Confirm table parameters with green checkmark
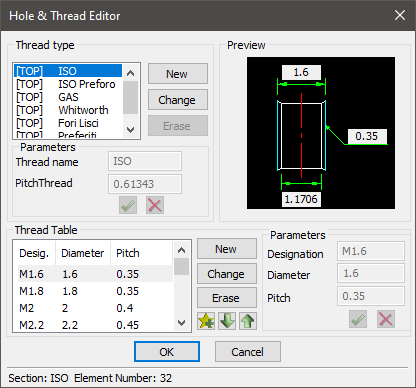 point(358,319)
